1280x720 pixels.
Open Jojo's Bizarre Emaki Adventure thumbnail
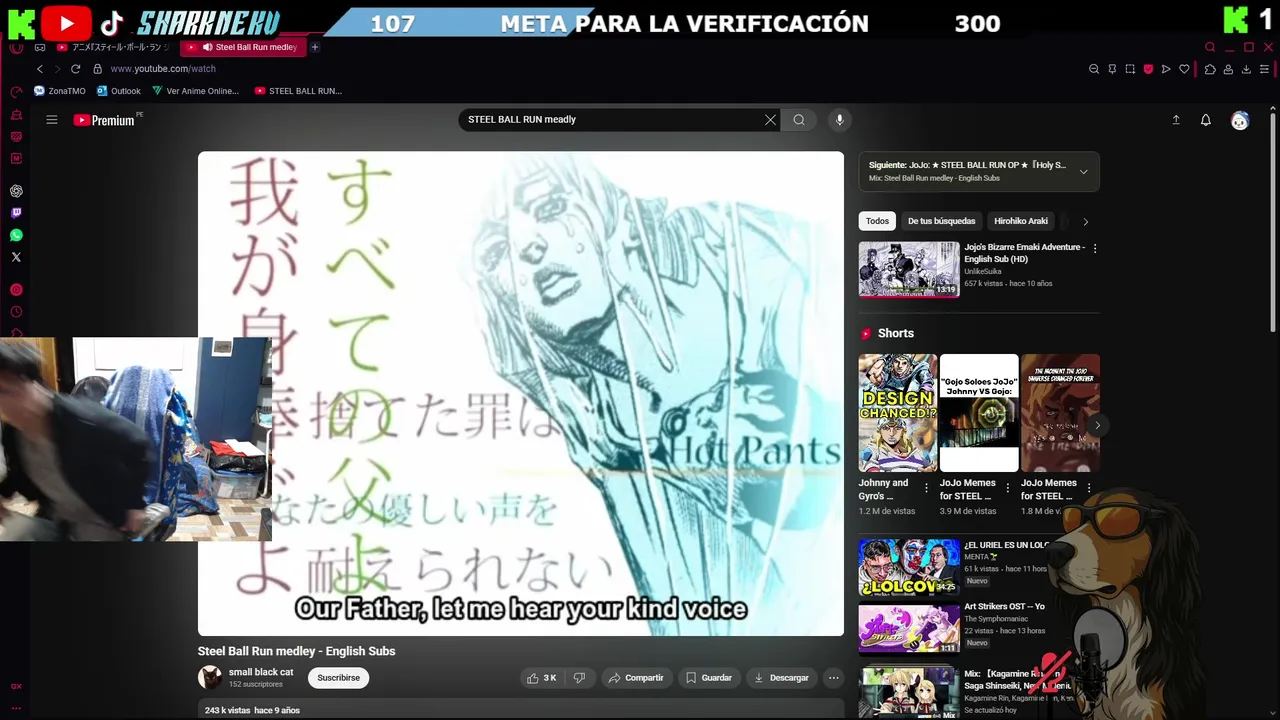pyautogui.click(x=909, y=269)
